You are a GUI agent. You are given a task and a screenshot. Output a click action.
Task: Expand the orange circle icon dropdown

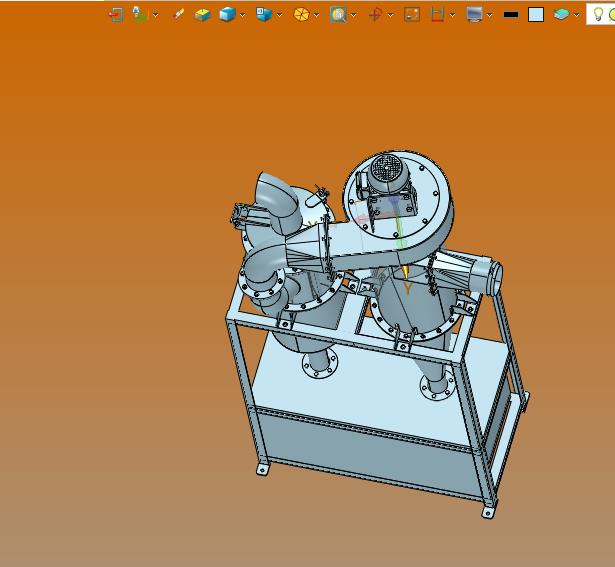point(317,15)
